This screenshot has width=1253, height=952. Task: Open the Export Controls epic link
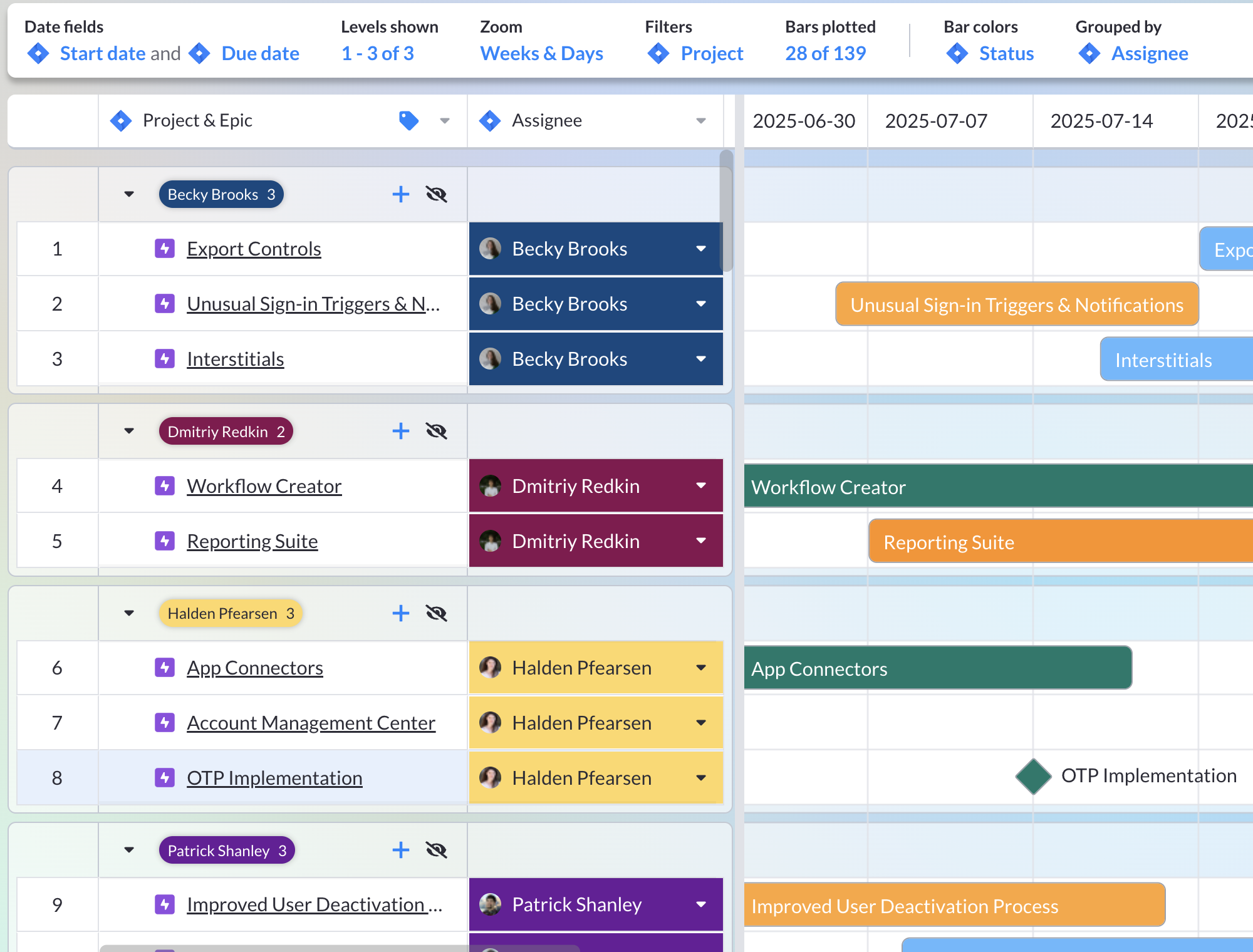click(253, 249)
